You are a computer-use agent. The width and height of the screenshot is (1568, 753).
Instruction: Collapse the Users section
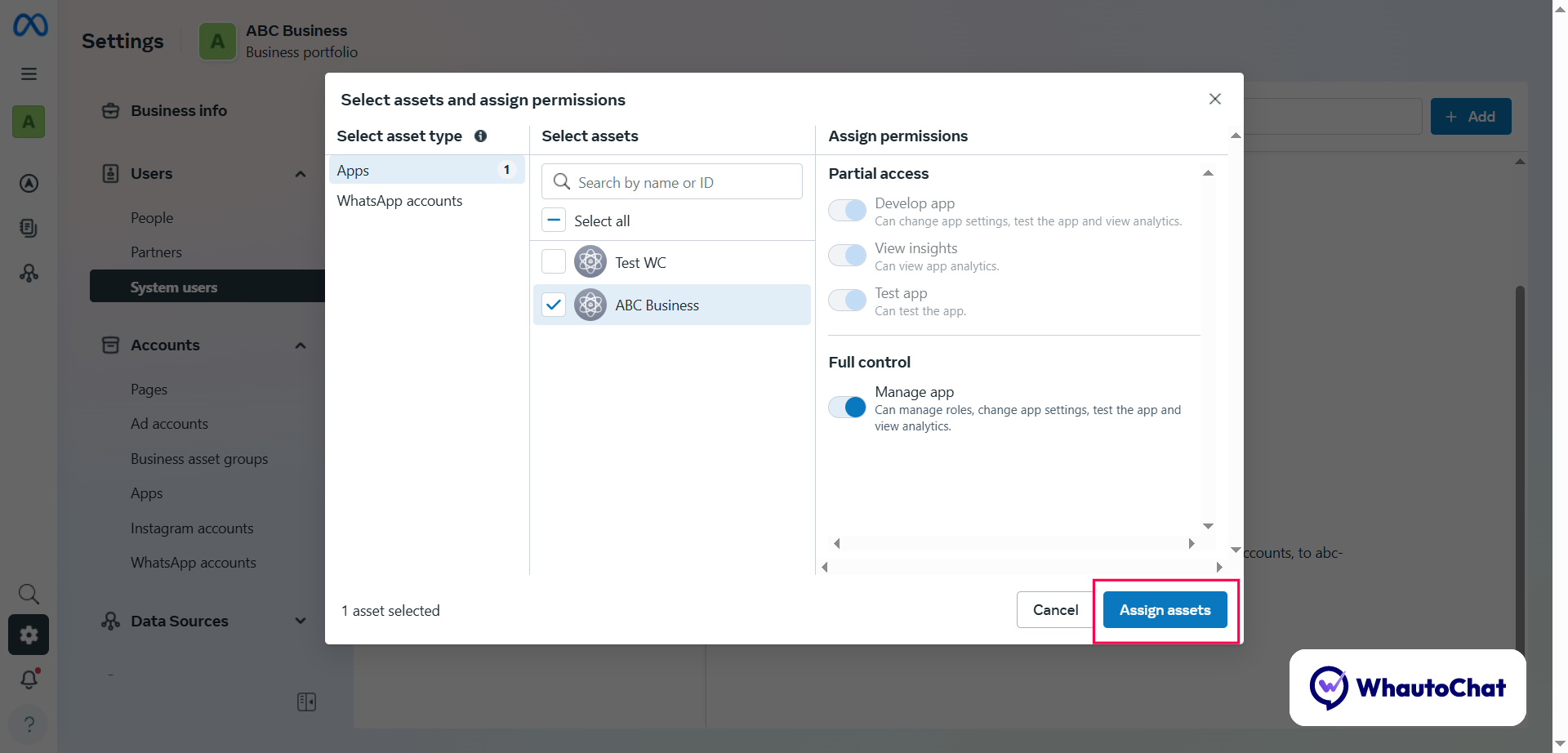(300, 173)
